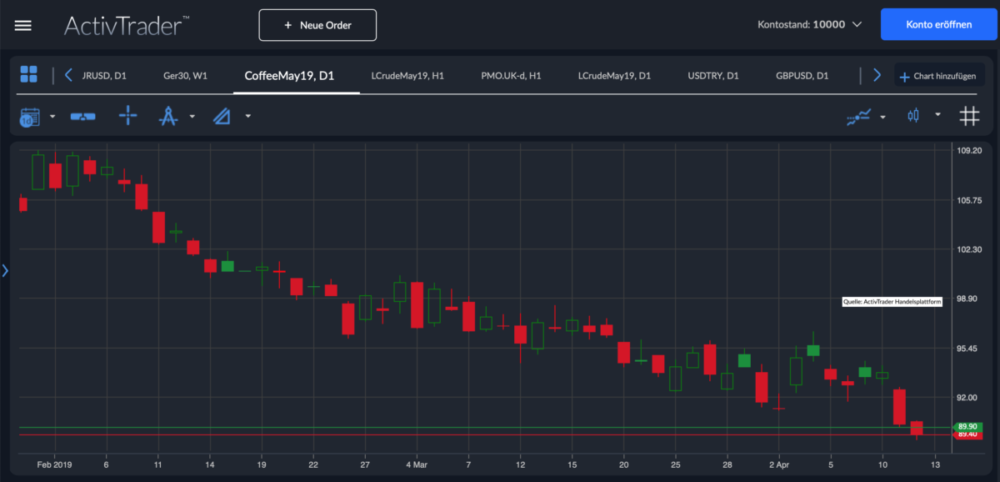The image size is (1000, 482).
Task: Select the compass drawing tool
Action: point(168,116)
